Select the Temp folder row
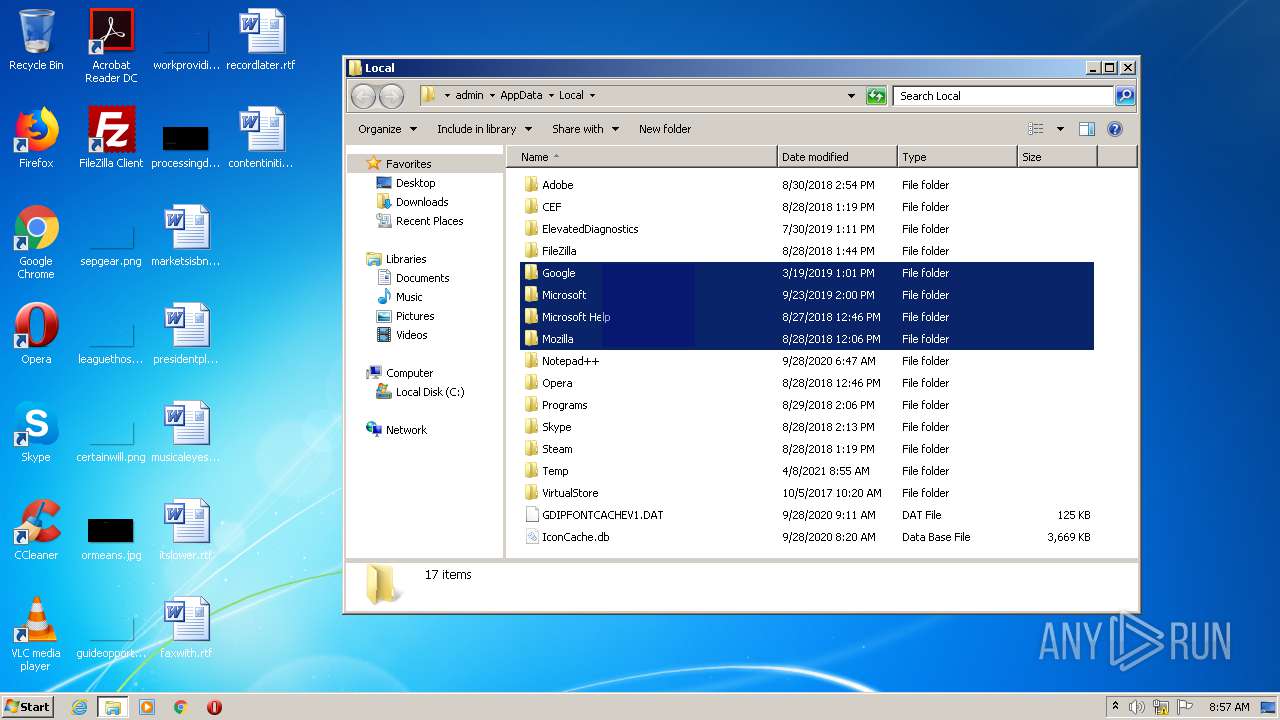This screenshot has width=1280, height=720. (x=807, y=471)
